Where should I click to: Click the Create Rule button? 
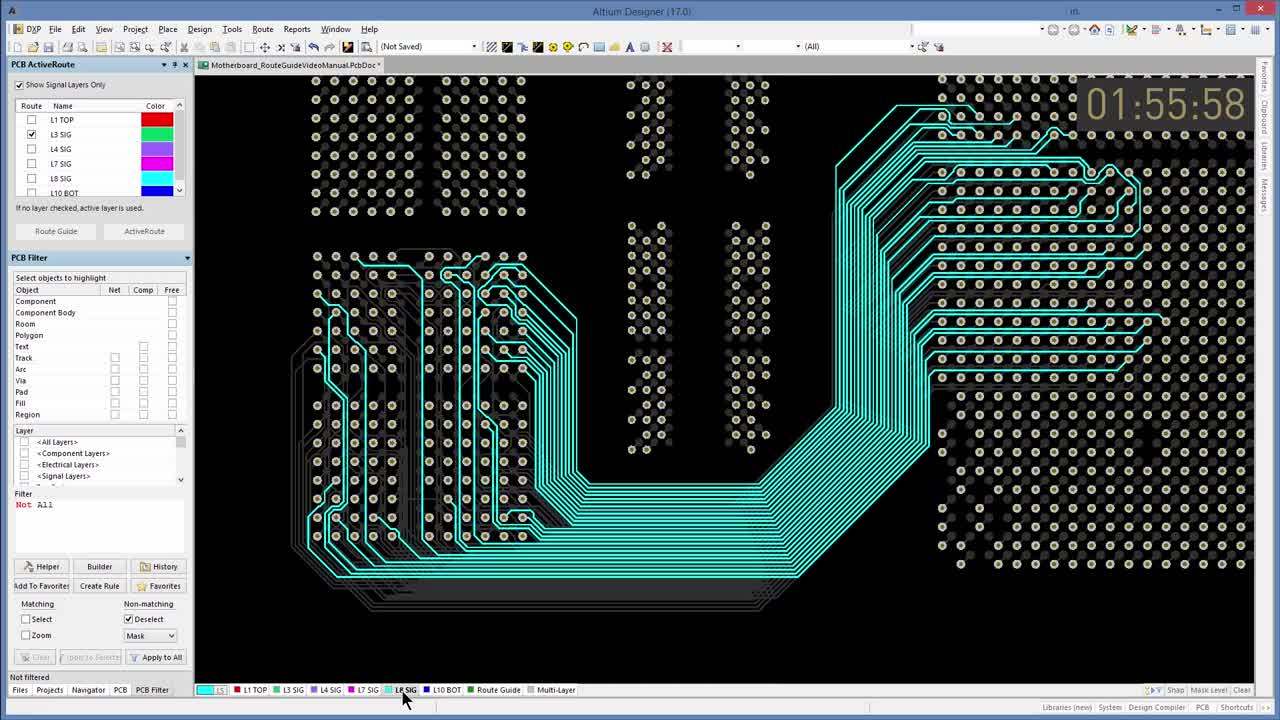[99, 586]
